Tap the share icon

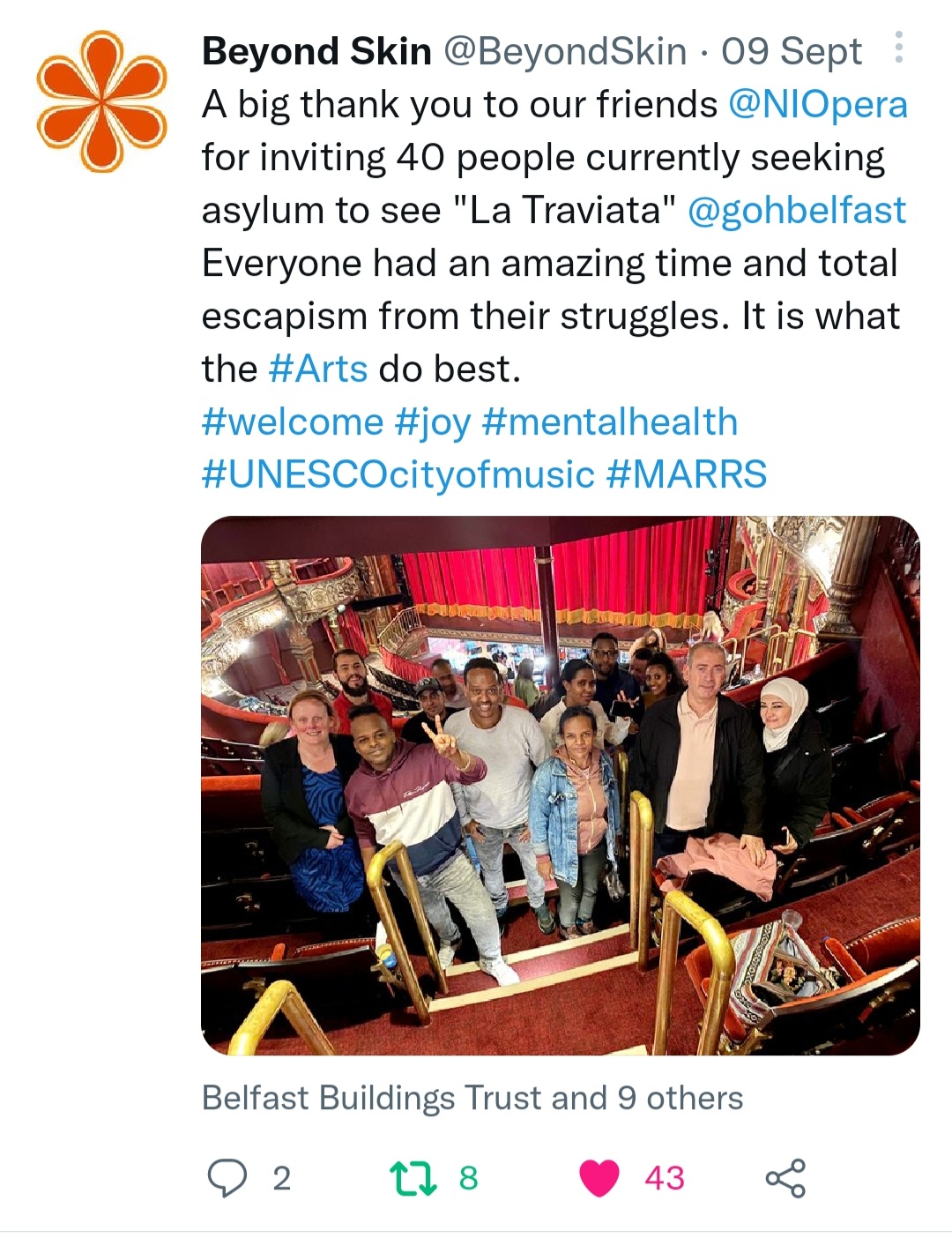tap(785, 1178)
